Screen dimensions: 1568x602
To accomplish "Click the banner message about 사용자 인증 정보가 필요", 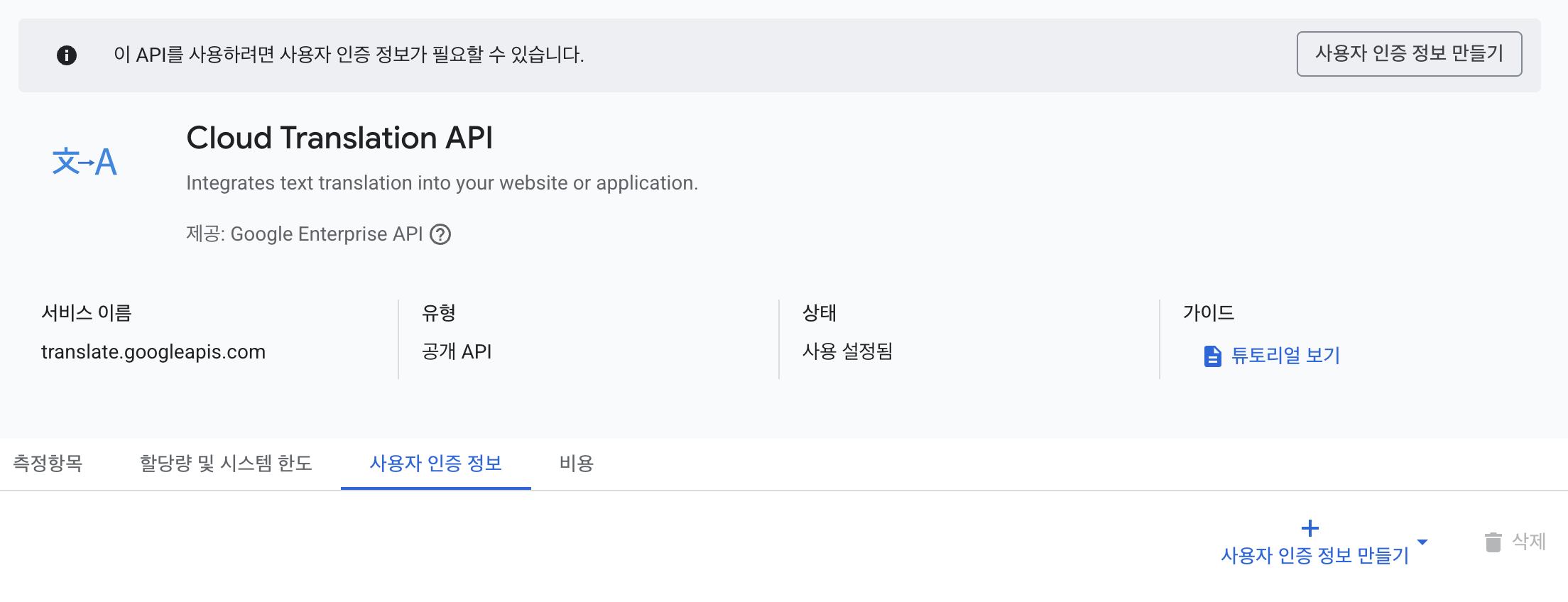I will tap(349, 55).
